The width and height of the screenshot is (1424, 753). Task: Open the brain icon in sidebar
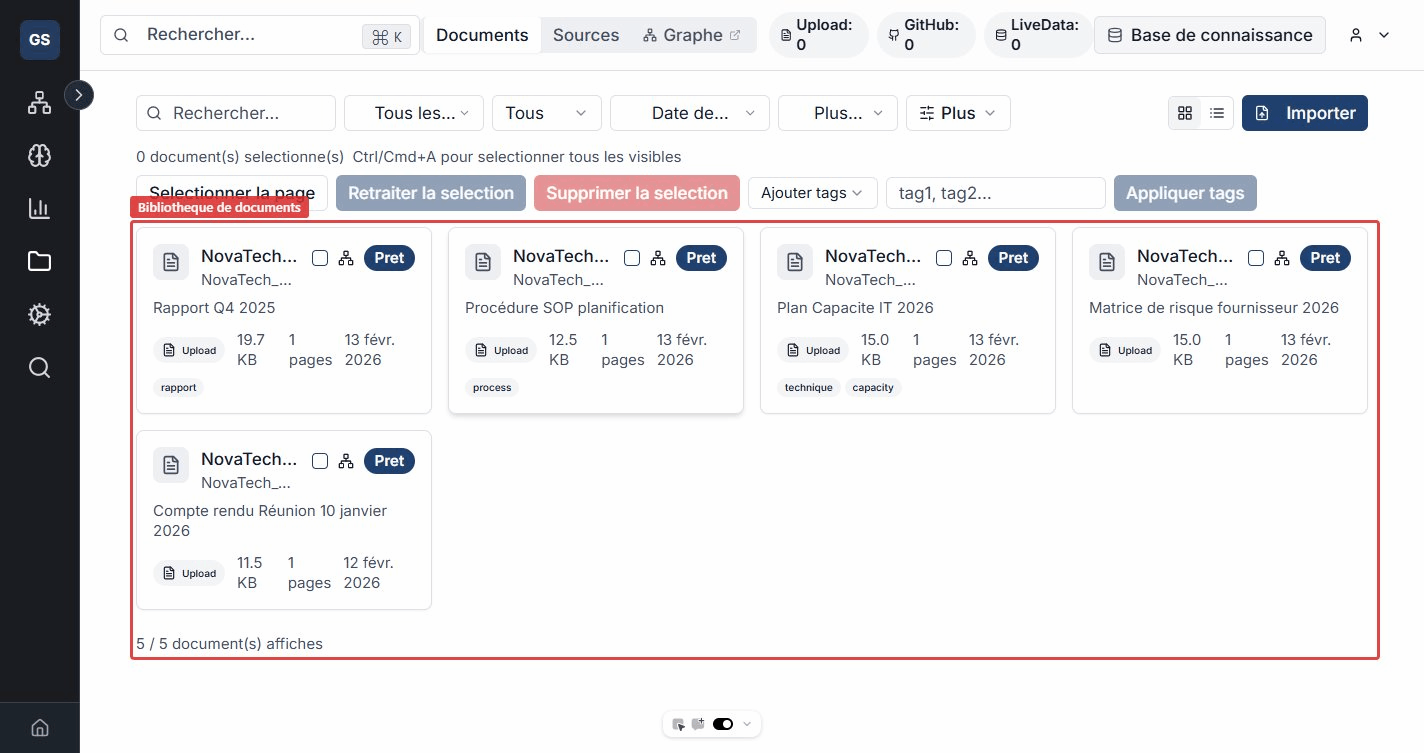pos(39,155)
